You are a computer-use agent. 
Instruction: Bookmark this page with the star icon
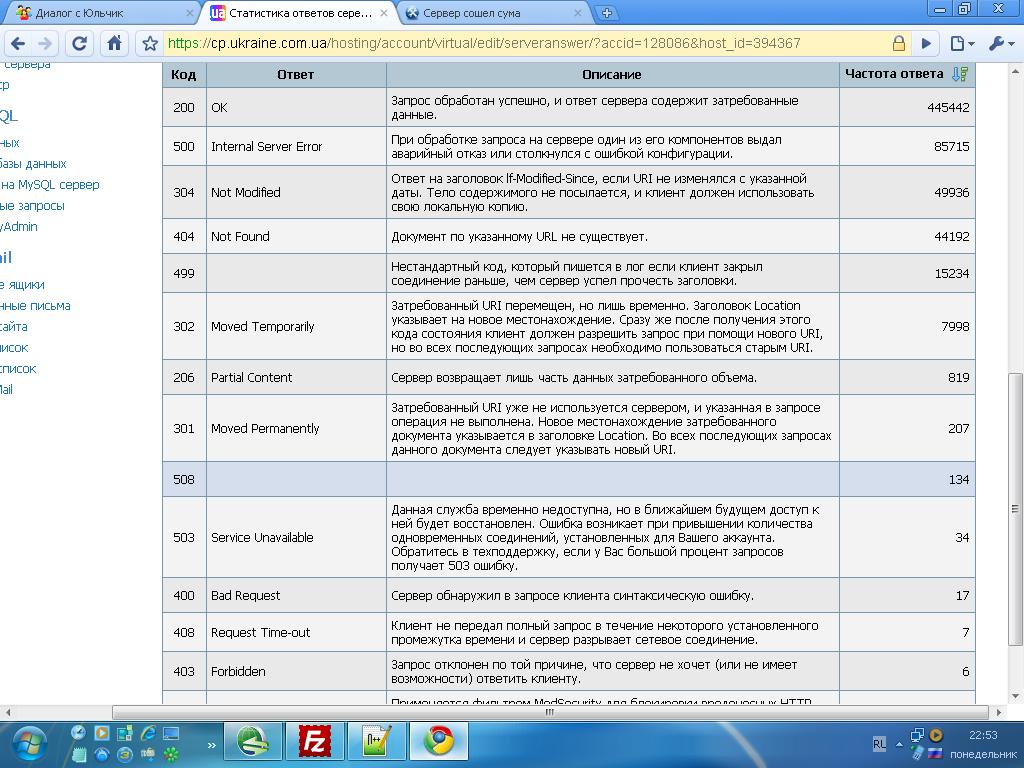click(150, 44)
